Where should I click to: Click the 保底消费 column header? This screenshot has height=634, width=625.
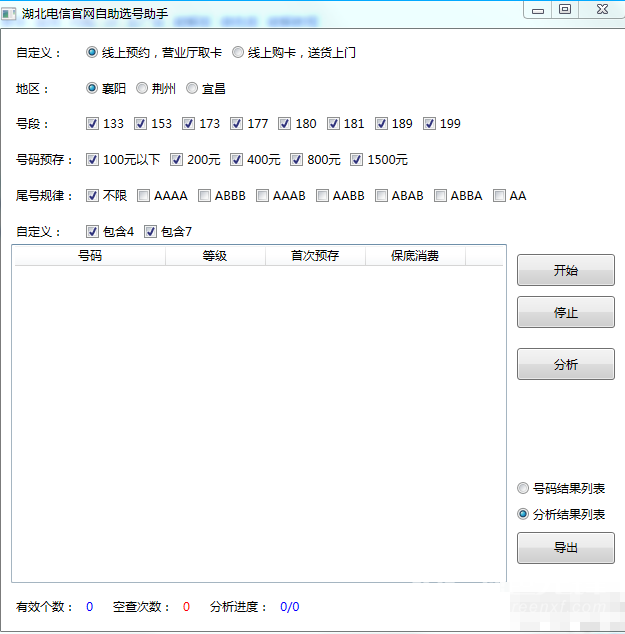click(415, 256)
